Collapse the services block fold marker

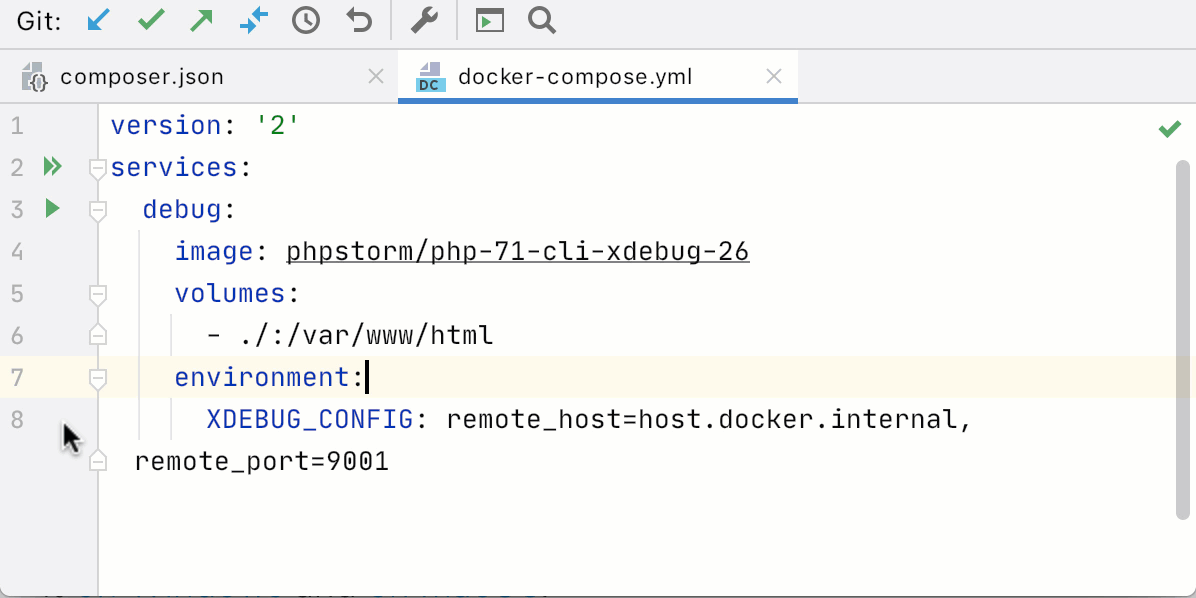[97, 169]
